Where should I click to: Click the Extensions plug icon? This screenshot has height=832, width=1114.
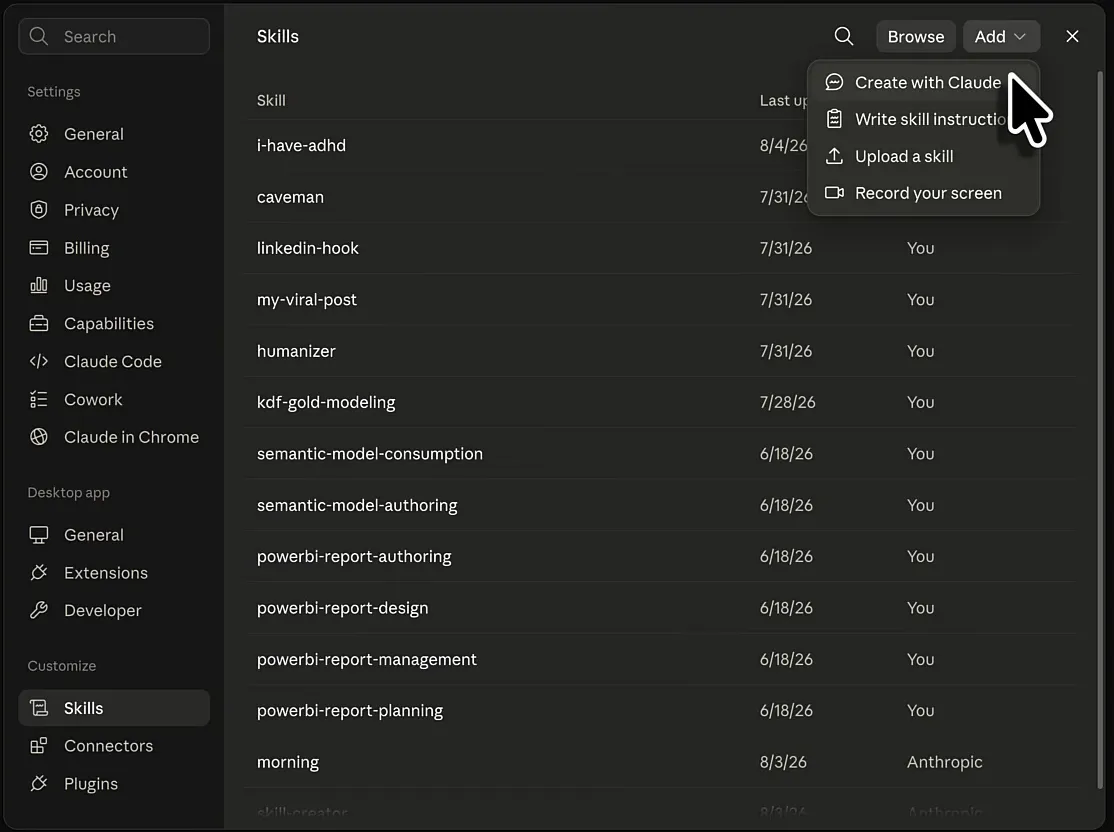[x=39, y=573]
